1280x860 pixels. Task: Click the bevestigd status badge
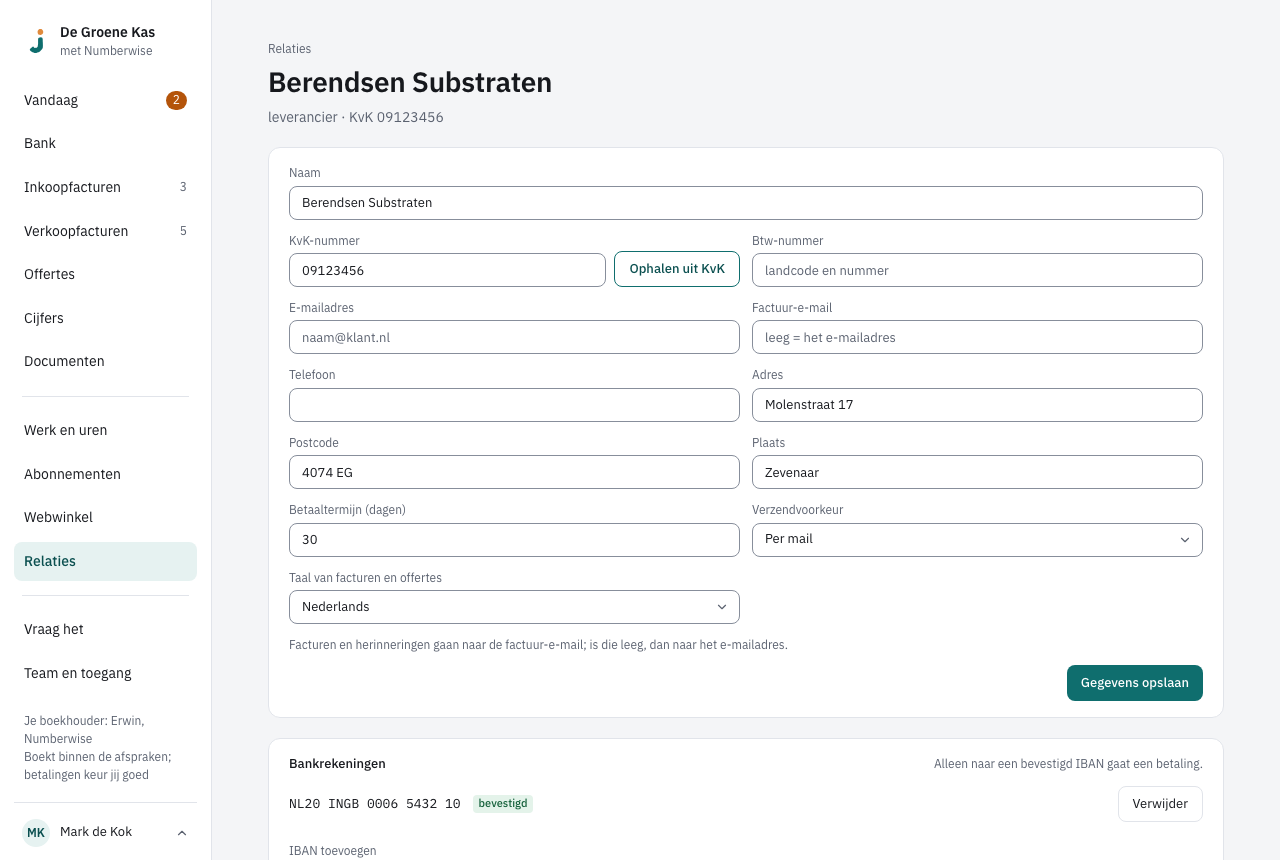503,803
